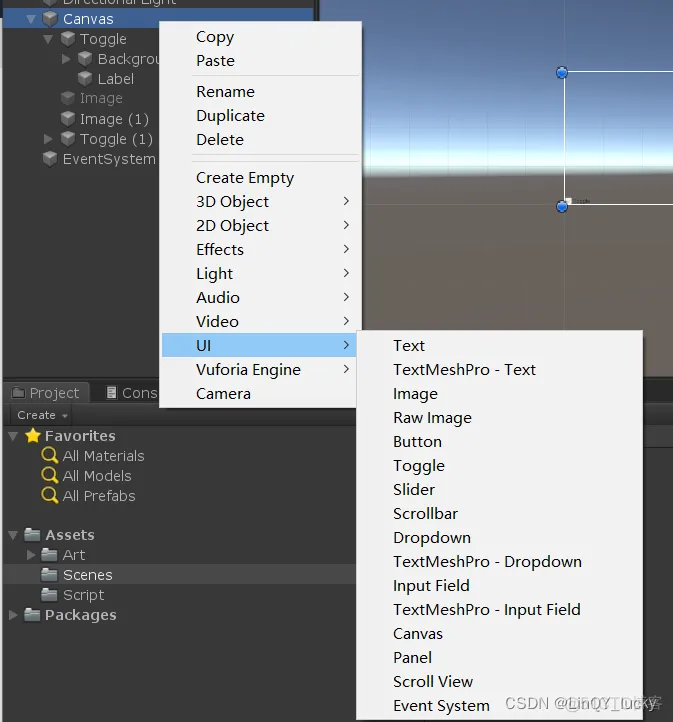Image resolution: width=673 pixels, height=722 pixels.
Task: Choose Copy from the context menu
Action: coord(260,37)
